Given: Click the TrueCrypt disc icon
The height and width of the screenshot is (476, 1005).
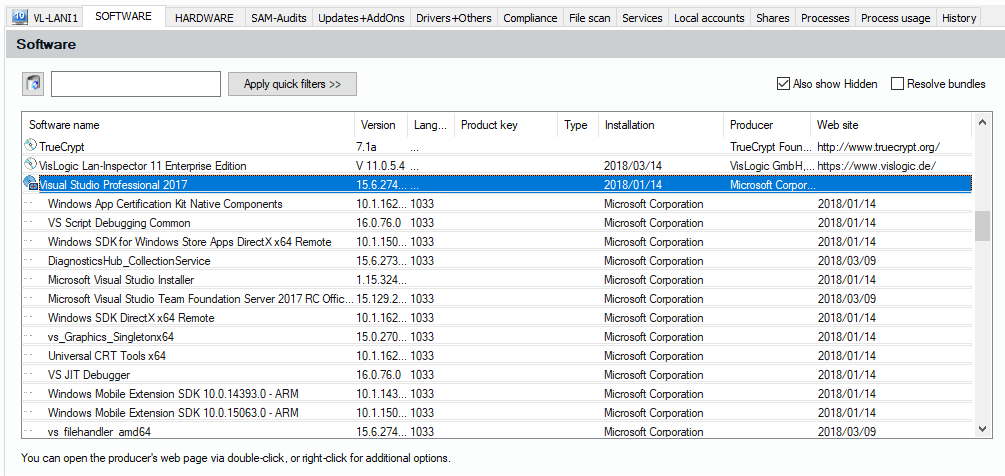Looking at the screenshot, I should 30,146.
